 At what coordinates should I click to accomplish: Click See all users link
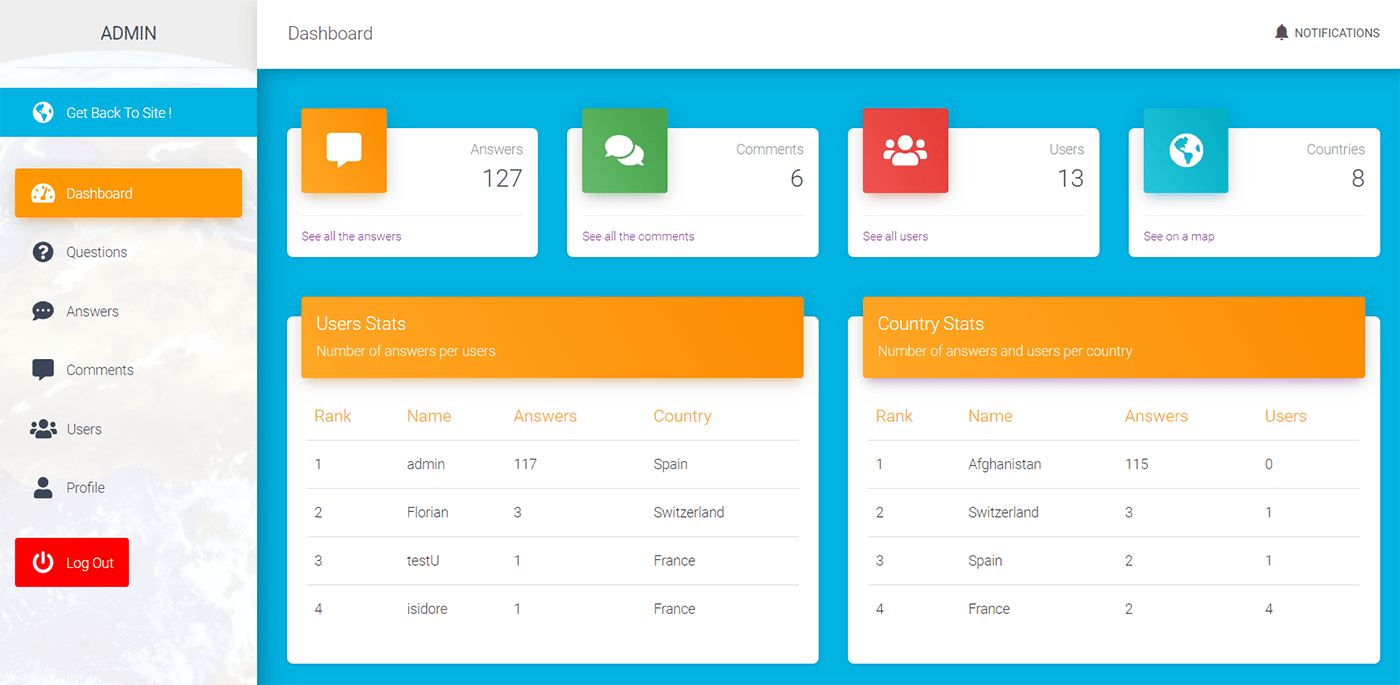(894, 236)
